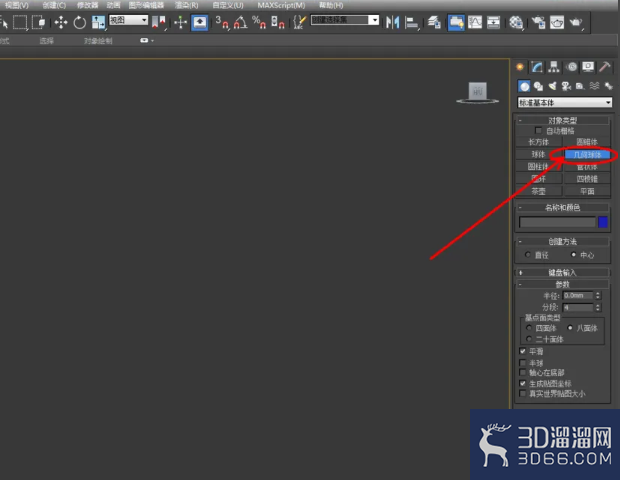620x480 pixels.
Task: Click the Mirror tool icon
Action: coord(393,22)
